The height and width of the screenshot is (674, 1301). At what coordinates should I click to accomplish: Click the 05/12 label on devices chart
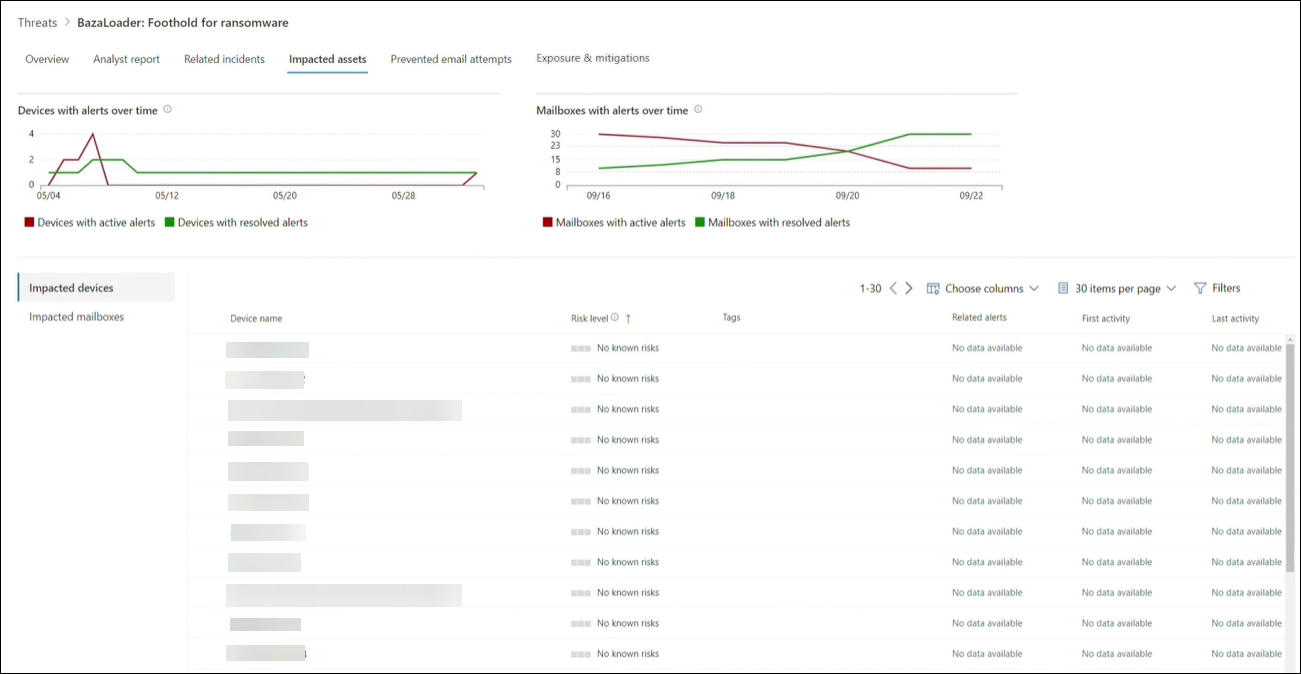tap(167, 196)
